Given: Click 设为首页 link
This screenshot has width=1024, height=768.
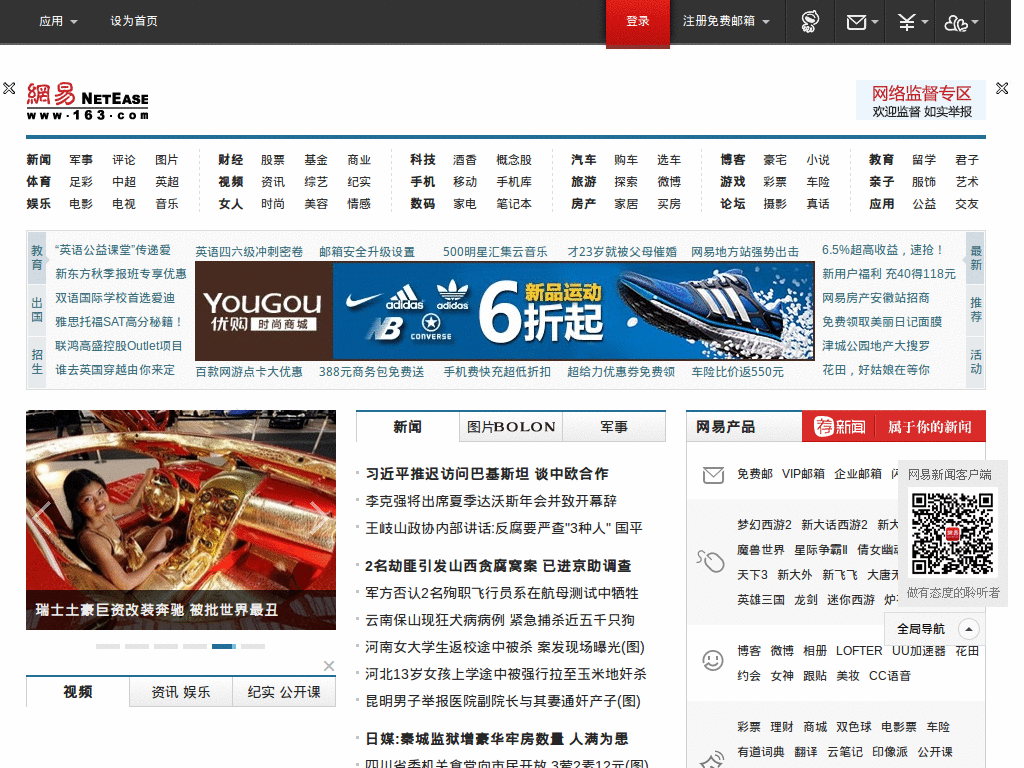Looking at the screenshot, I should pos(134,21).
